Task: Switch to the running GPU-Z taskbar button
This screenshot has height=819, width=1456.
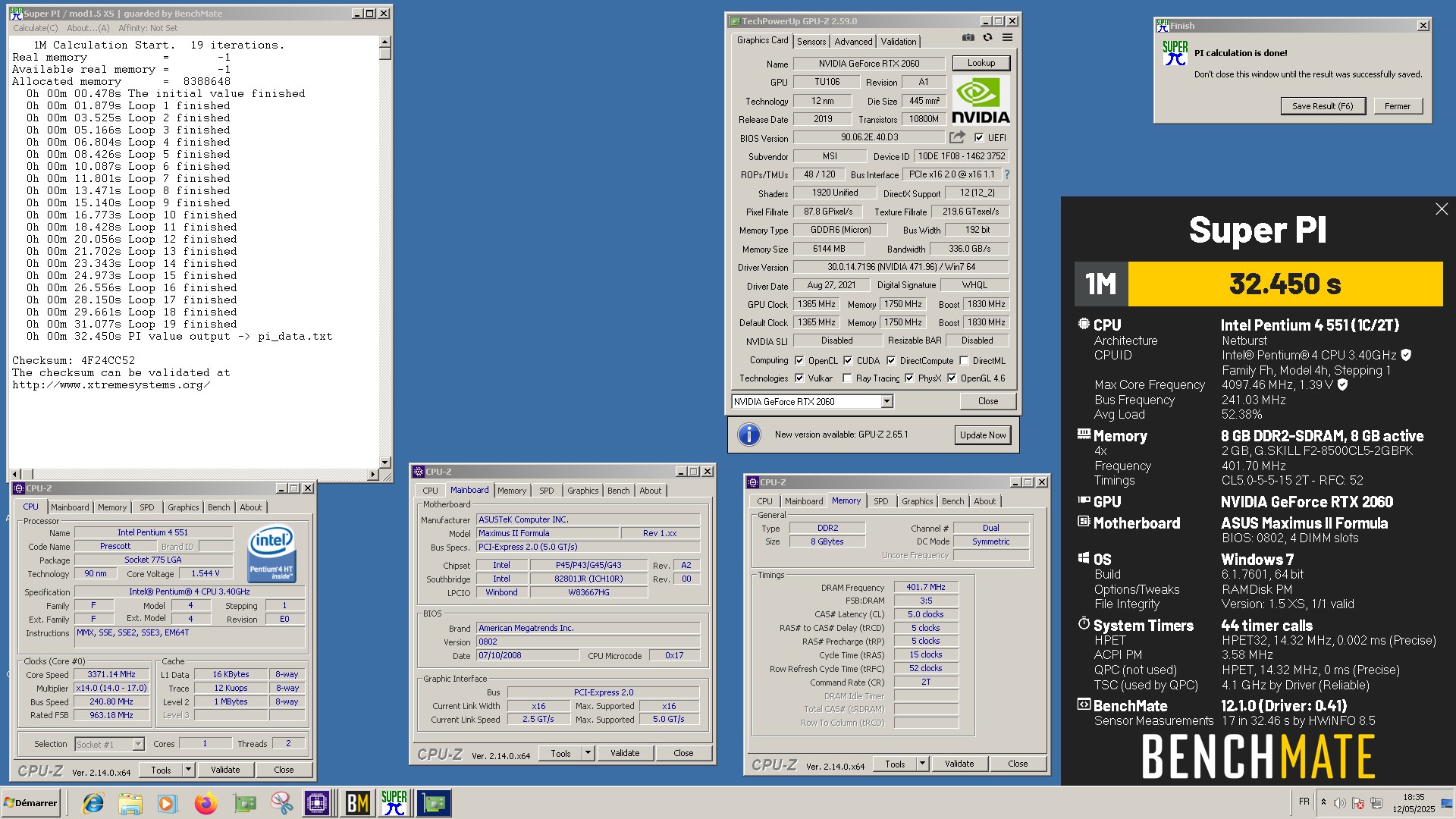Action: [434, 803]
